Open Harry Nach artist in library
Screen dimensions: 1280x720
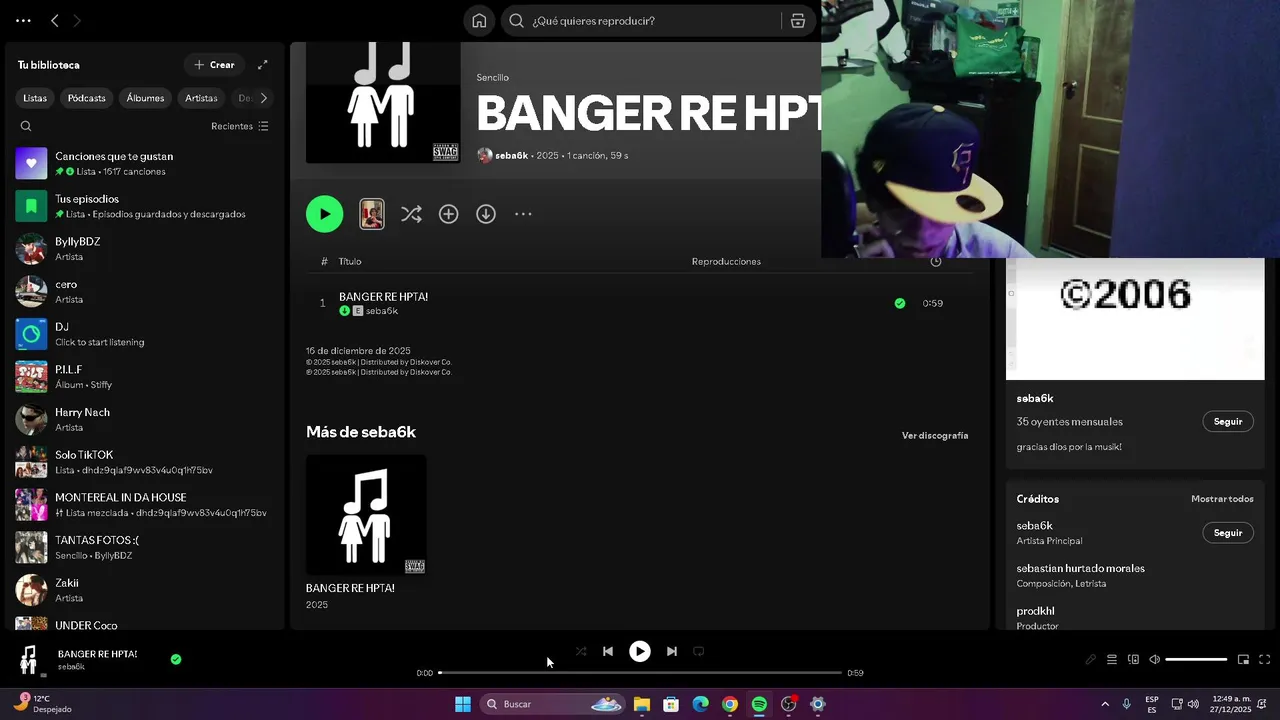143,419
